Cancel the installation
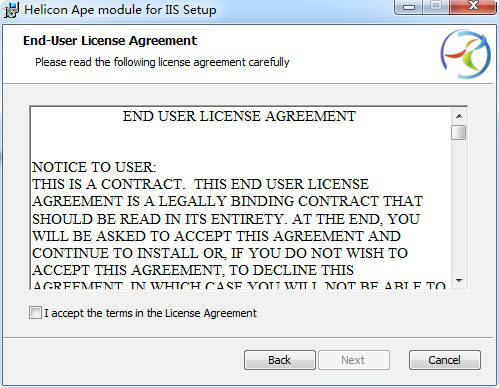The height and width of the screenshot is (388, 499). tap(445, 360)
